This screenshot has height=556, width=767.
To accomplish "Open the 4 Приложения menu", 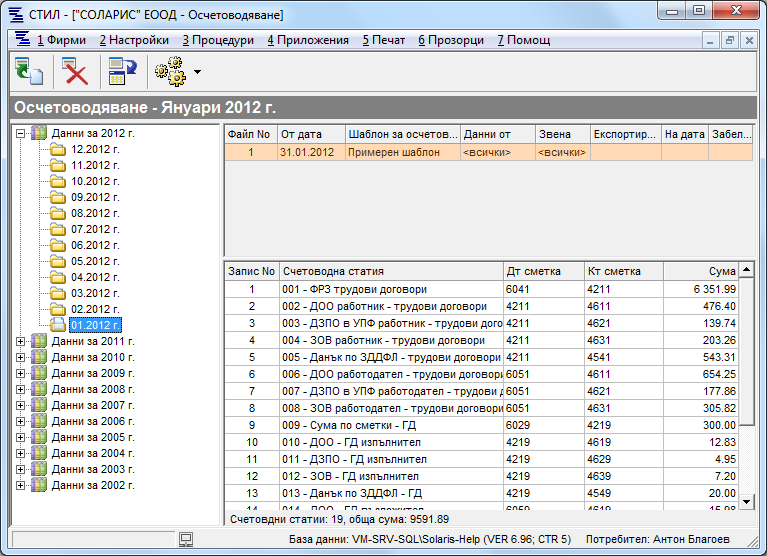I will pyautogui.click(x=308, y=40).
